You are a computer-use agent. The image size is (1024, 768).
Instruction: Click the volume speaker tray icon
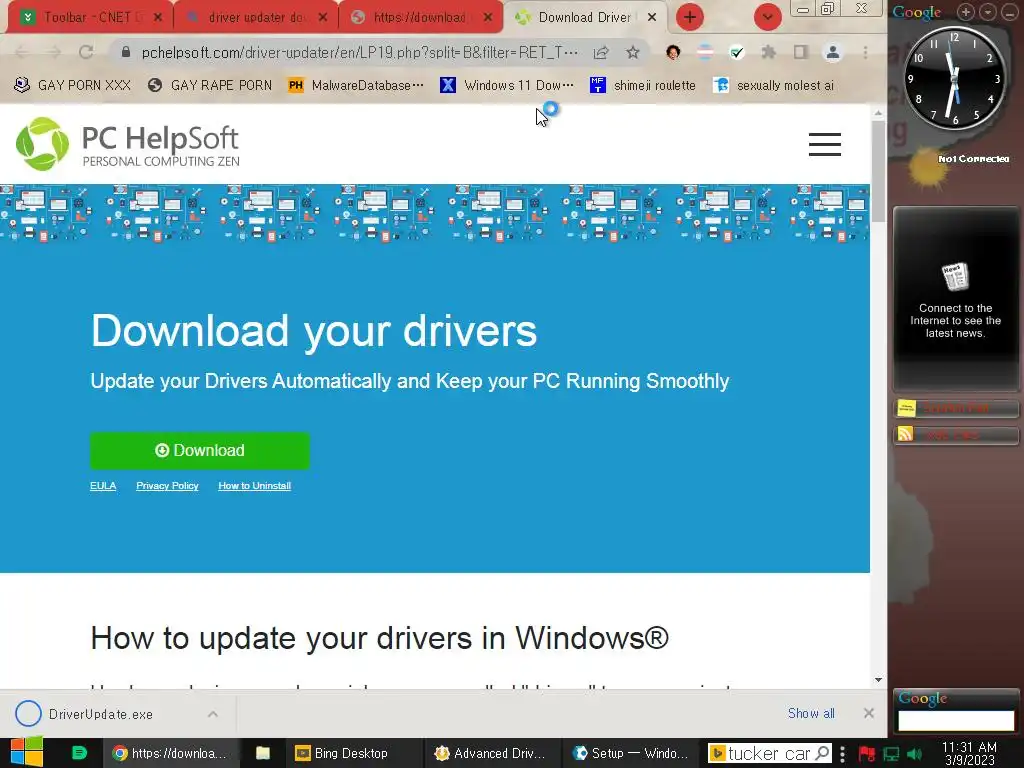click(x=914, y=754)
